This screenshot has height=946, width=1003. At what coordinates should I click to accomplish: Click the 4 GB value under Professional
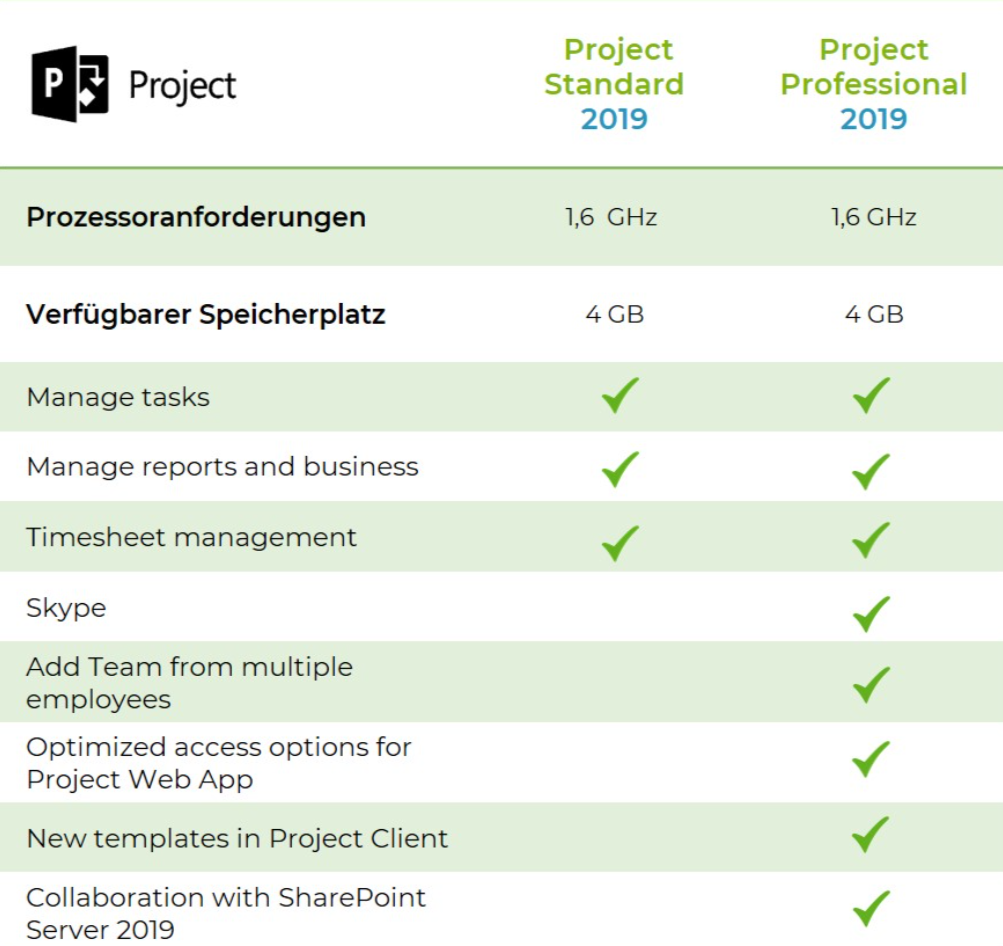pos(874,314)
